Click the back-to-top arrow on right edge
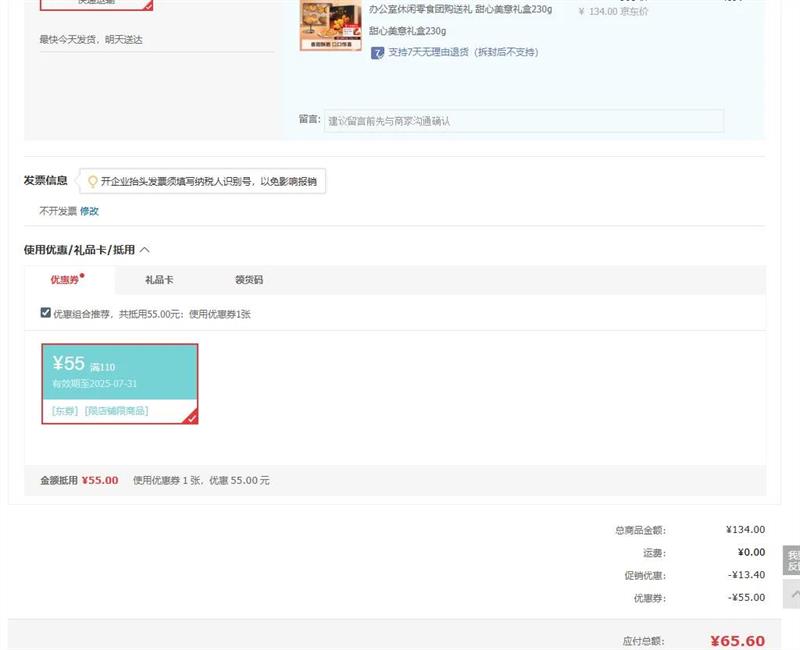The width and height of the screenshot is (800, 650). 794,595
